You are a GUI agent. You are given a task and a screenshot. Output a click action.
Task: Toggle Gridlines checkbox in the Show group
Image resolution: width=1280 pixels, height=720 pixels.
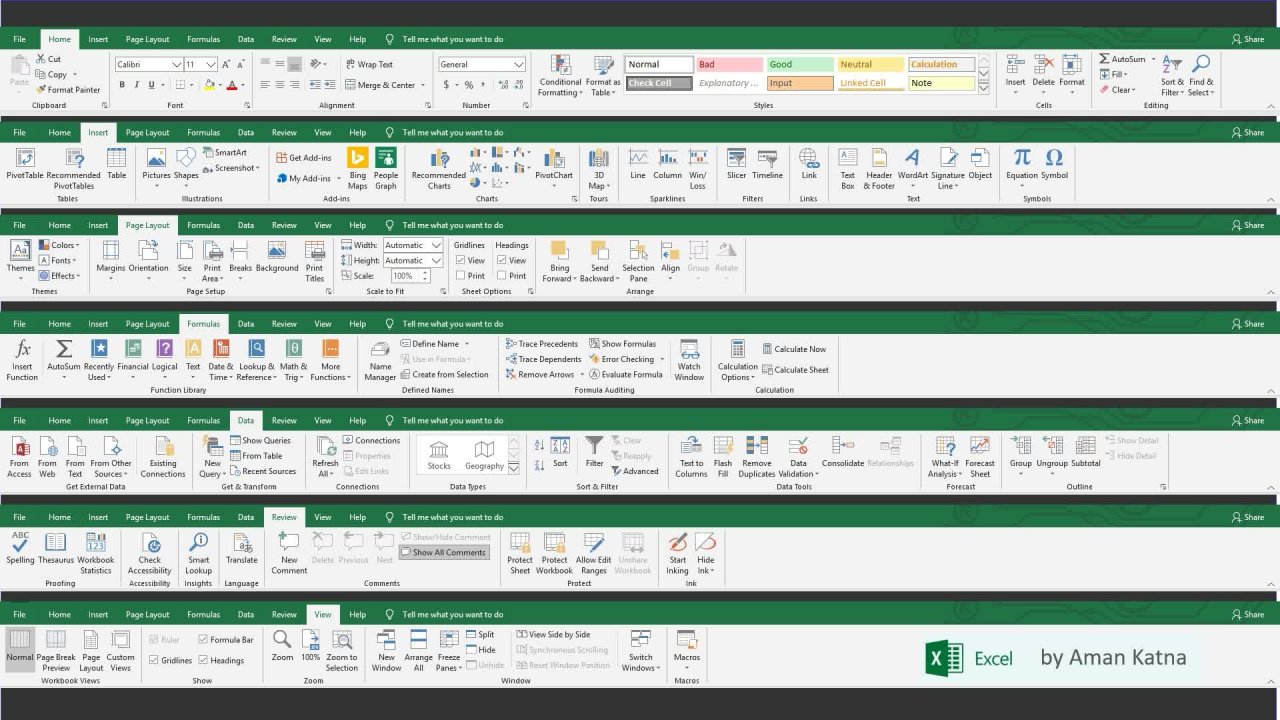click(x=154, y=660)
